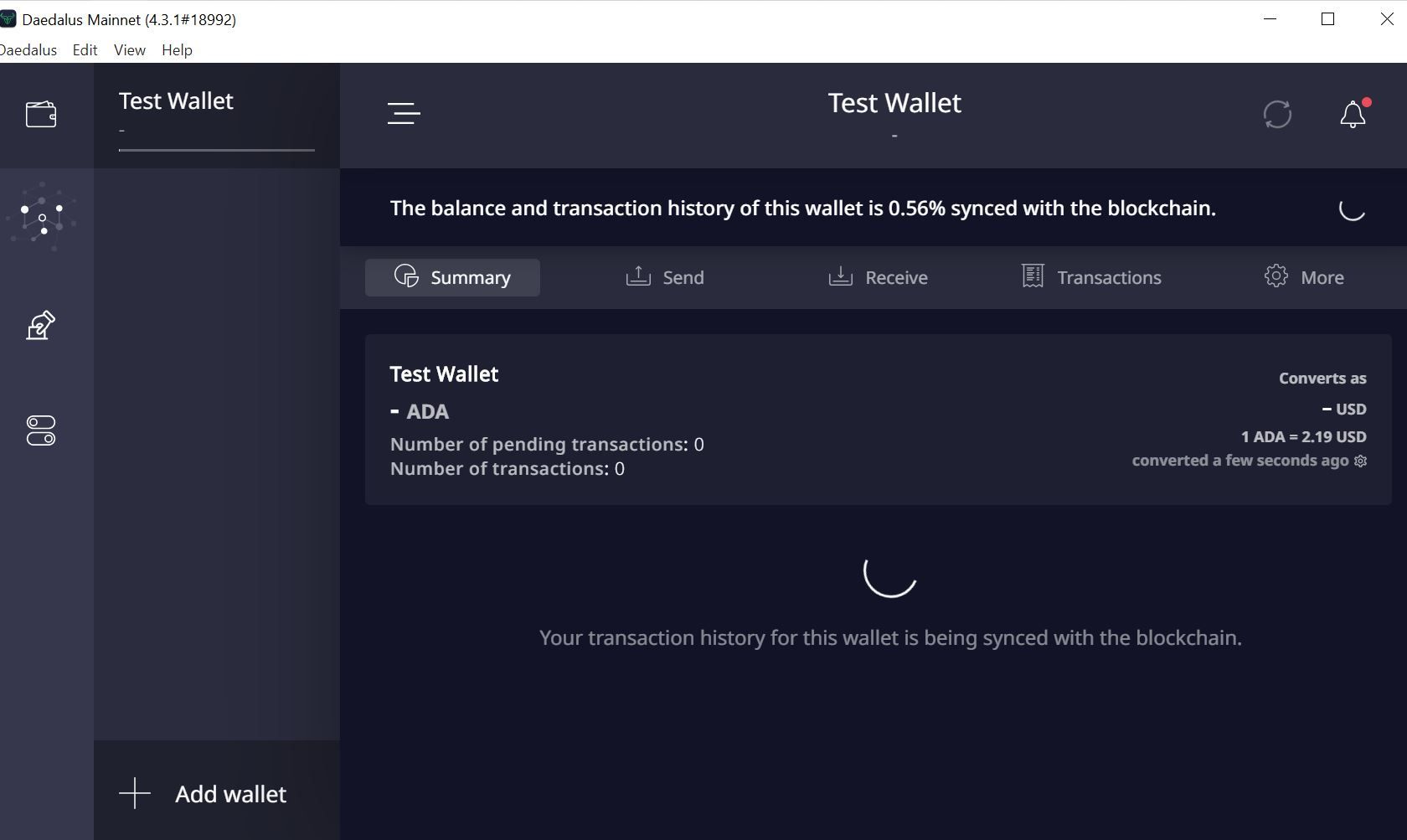1407x840 pixels.
Task: Open the Edit menu
Action: [85, 49]
